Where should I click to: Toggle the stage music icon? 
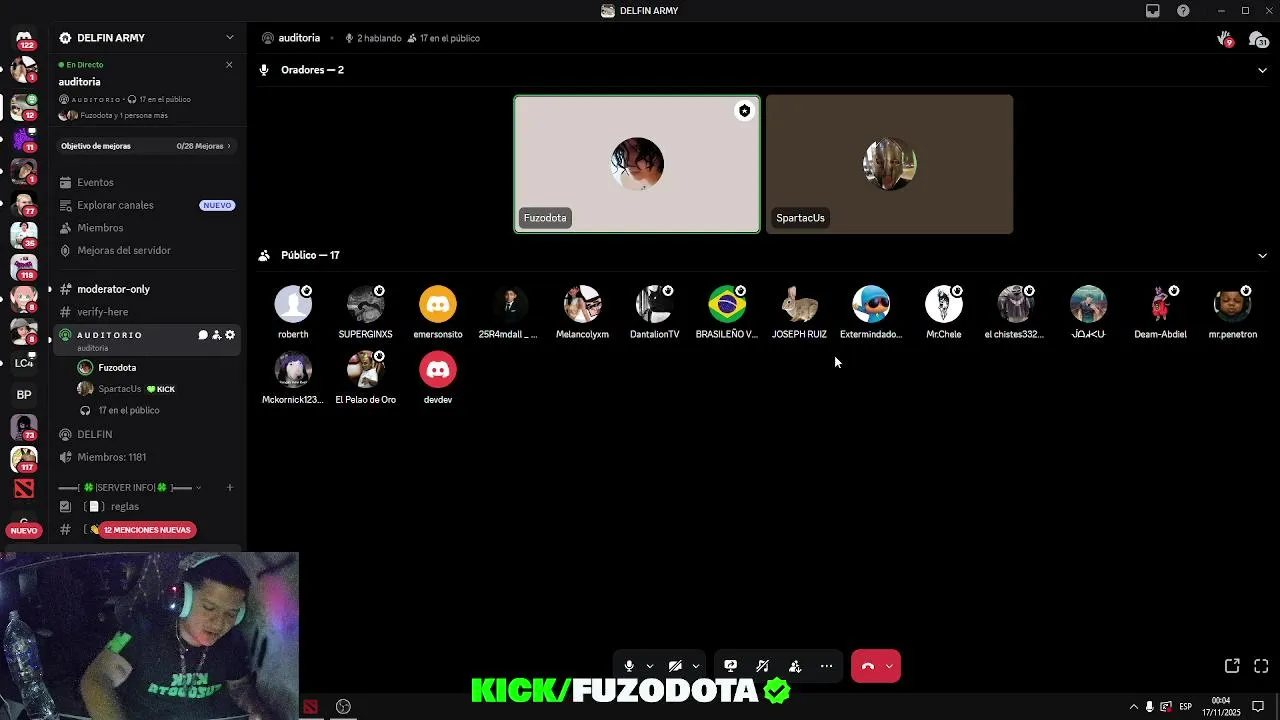click(x=763, y=666)
